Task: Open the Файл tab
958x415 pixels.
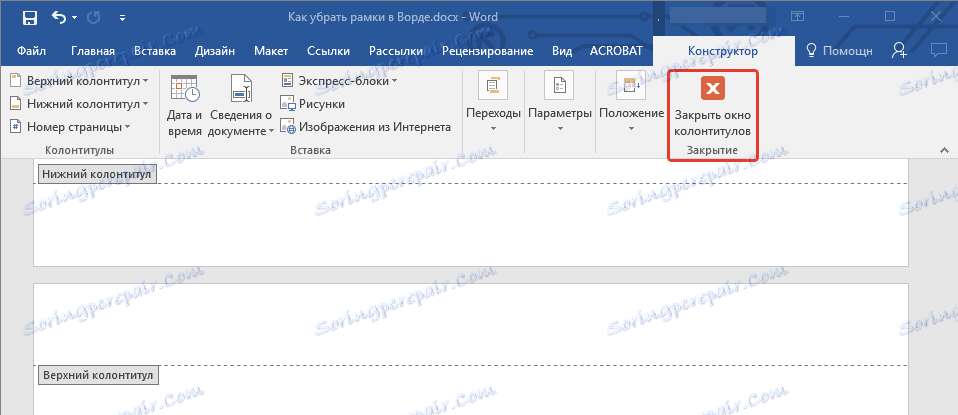Action: point(29,51)
